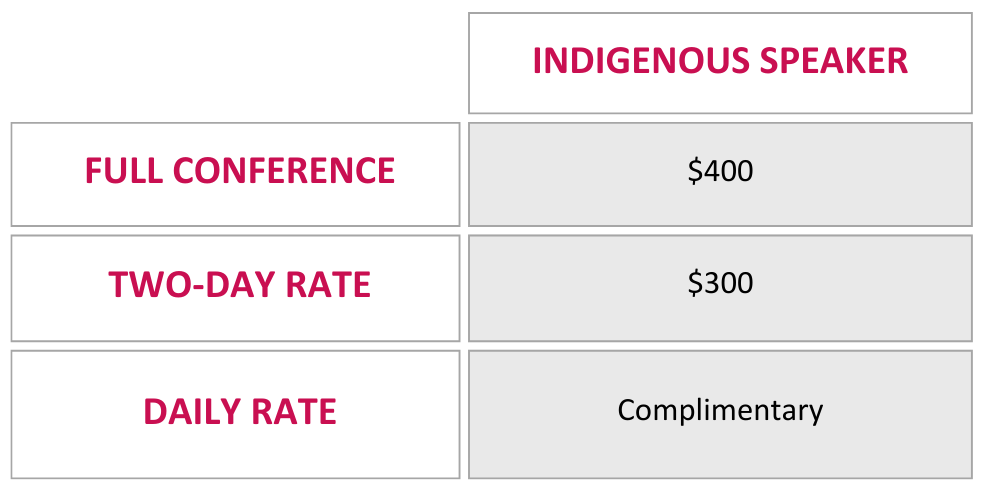Select the gray cell containing $400
Screen dimensions: 984x489
pyautogui.click(x=720, y=174)
